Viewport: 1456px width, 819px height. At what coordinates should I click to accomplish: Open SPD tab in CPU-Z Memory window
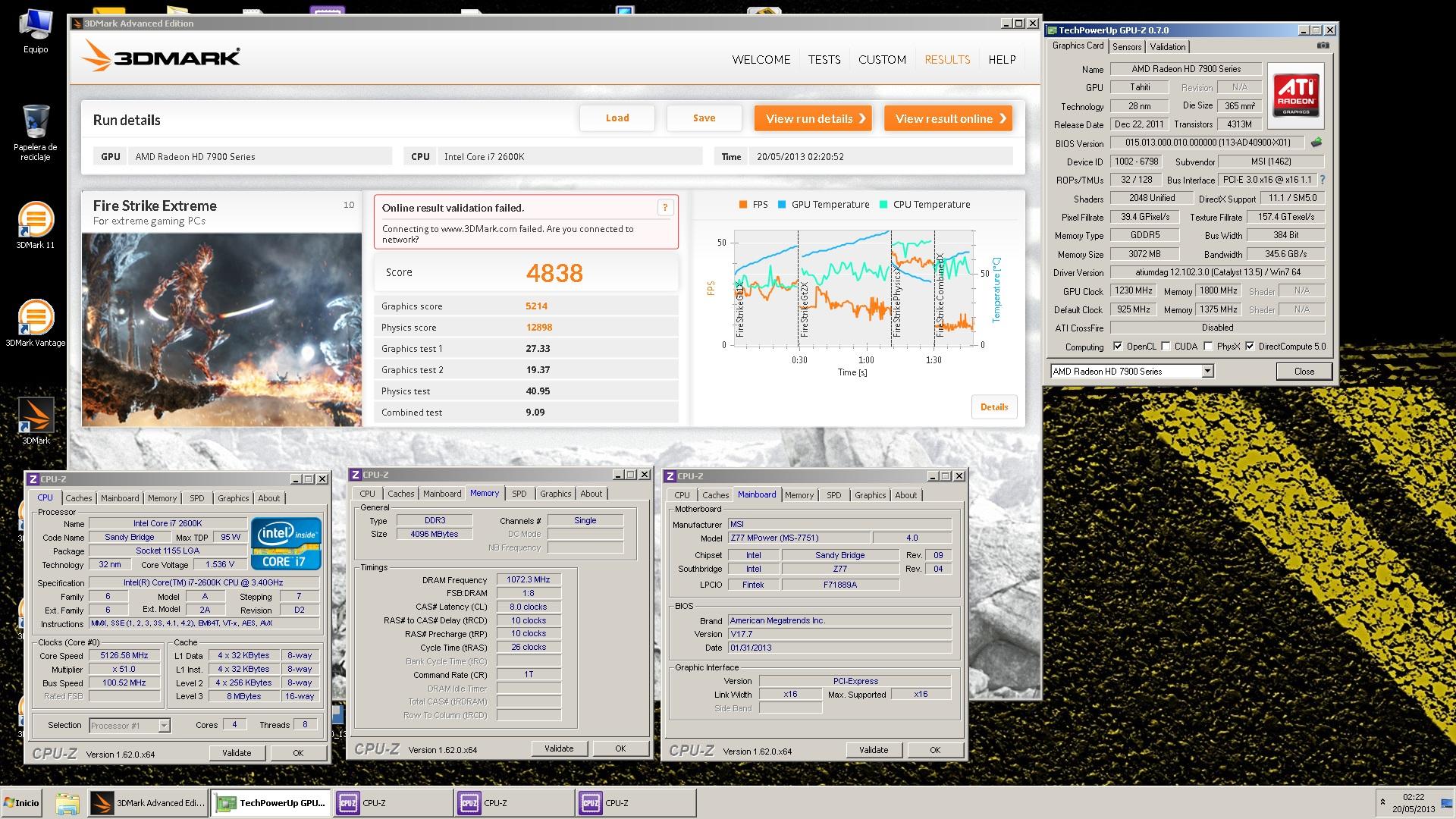tap(519, 494)
